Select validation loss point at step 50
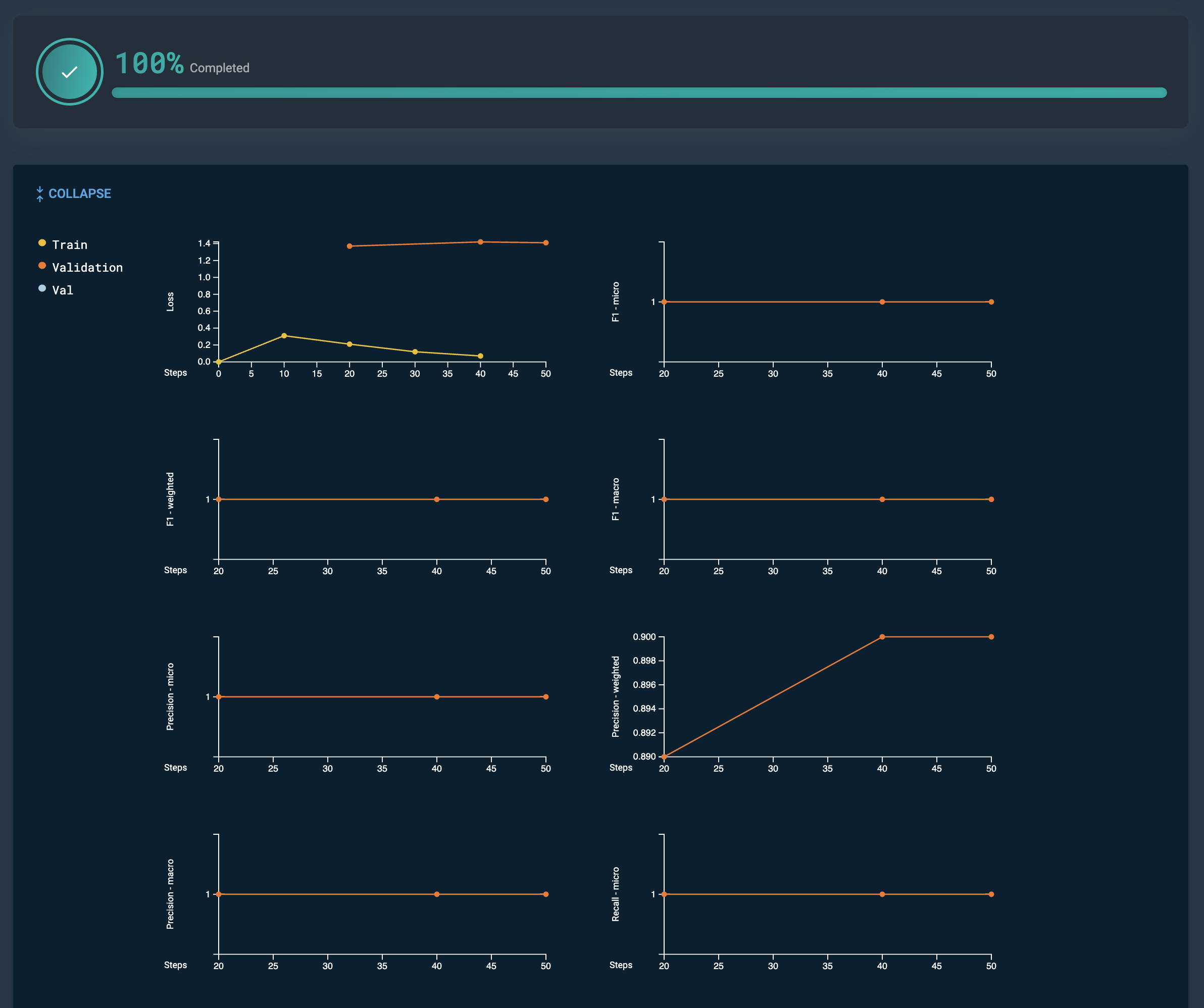1204x1008 pixels. 546,242
